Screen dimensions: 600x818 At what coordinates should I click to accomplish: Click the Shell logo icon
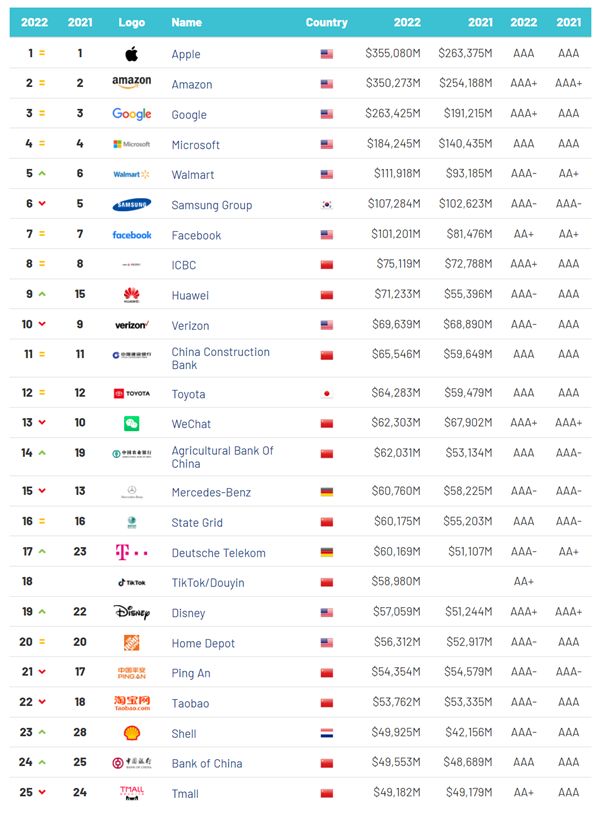pos(131,733)
